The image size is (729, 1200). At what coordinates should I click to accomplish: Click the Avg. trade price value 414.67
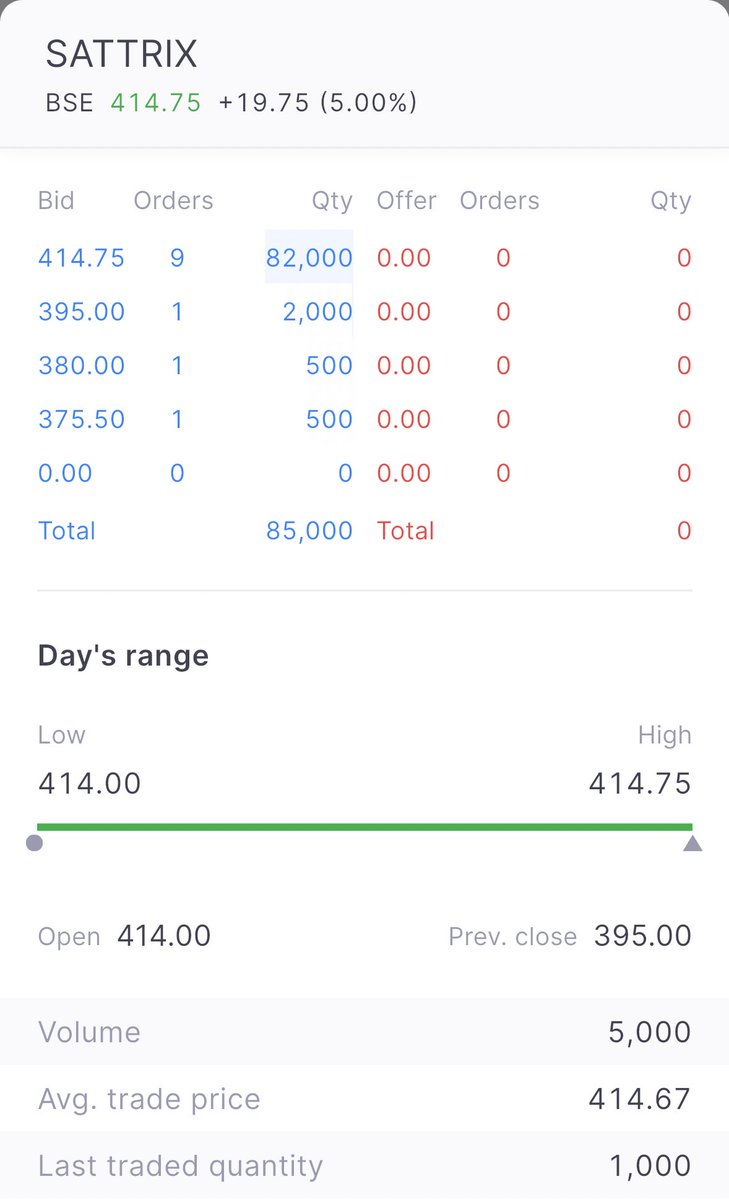(640, 1099)
